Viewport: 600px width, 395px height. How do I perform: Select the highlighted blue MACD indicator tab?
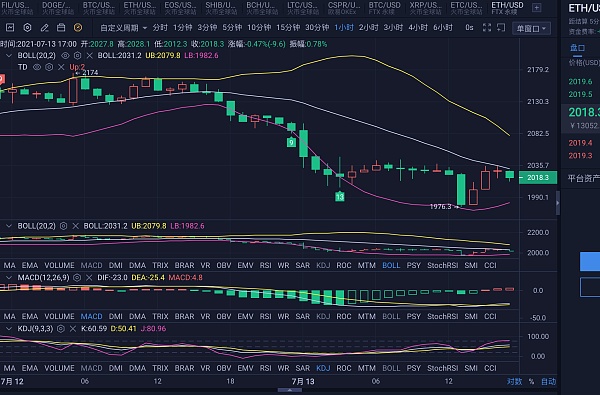click(91, 316)
